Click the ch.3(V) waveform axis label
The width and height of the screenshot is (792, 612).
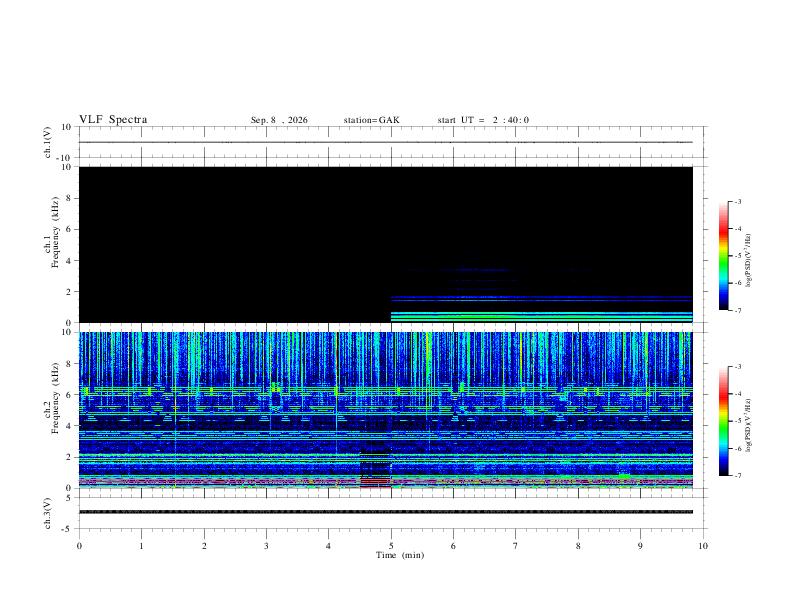click(47, 513)
